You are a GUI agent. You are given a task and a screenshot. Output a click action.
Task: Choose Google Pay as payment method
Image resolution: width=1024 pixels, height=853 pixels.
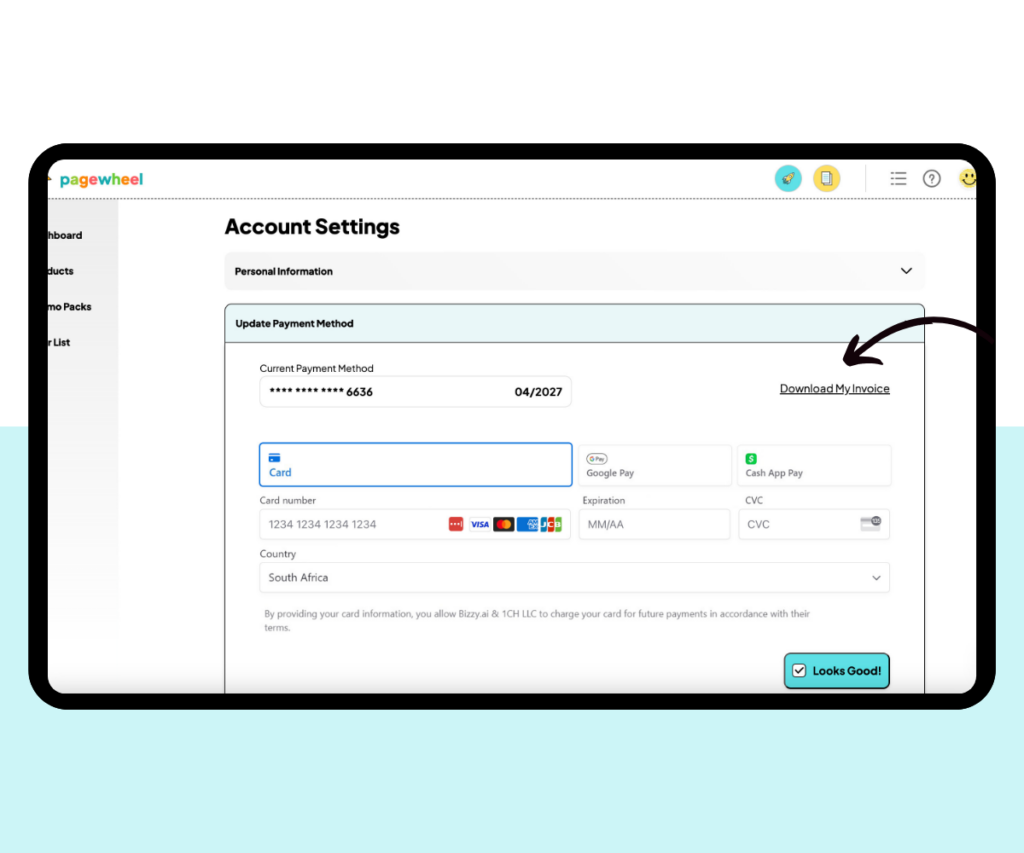[654, 464]
